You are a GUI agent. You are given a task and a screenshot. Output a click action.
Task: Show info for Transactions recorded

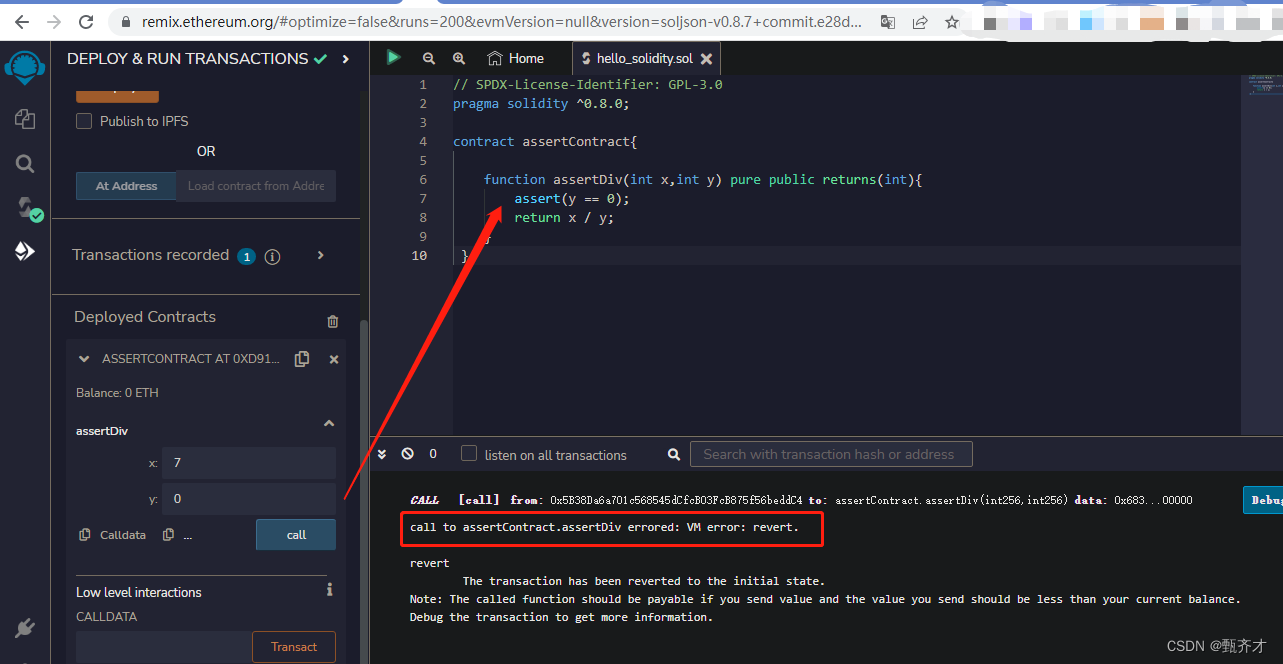coord(272,256)
